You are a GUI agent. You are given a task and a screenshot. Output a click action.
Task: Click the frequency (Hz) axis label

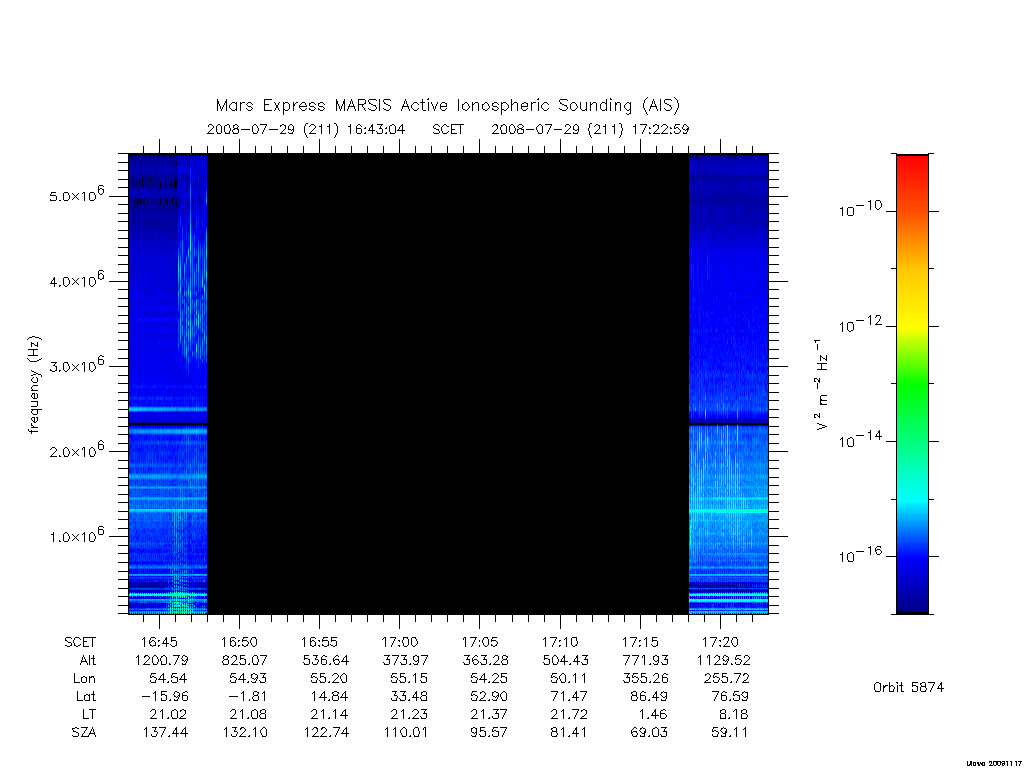coord(35,384)
